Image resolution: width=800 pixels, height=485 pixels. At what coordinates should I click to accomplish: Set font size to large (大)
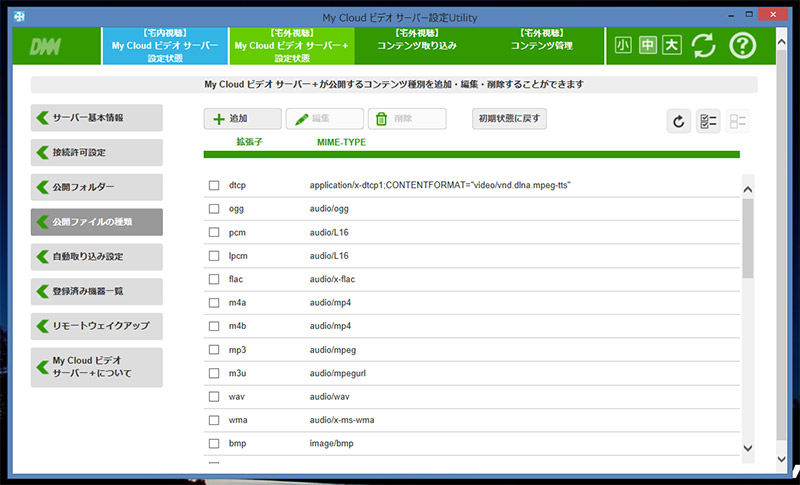670,45
